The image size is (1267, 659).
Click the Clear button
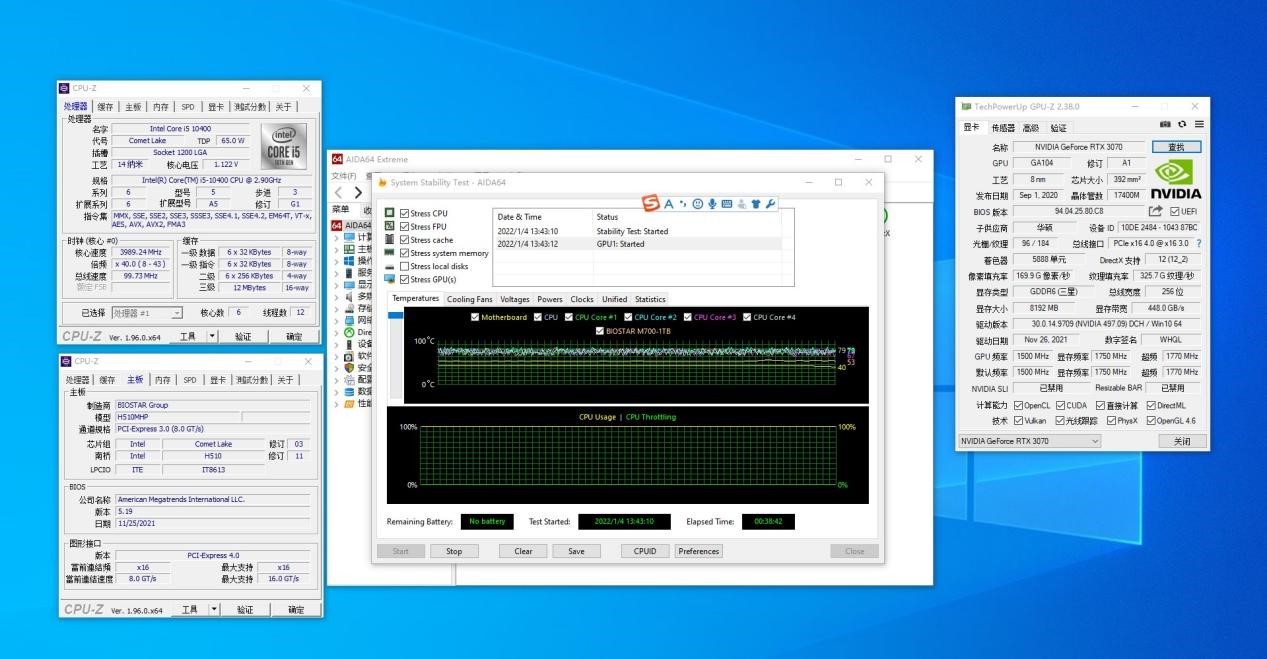point(523,551)
